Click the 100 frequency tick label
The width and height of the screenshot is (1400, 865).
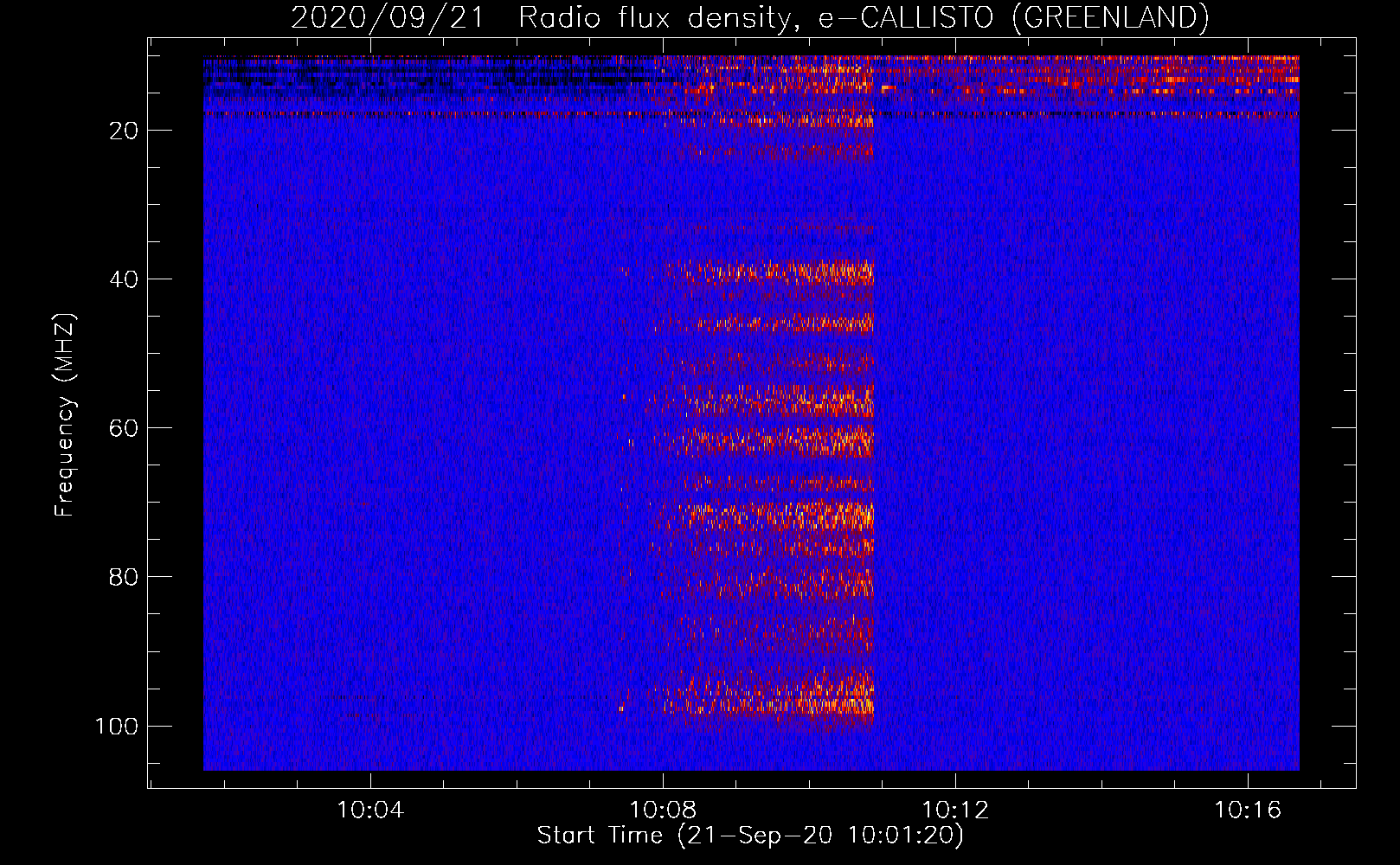click(117, 726)
